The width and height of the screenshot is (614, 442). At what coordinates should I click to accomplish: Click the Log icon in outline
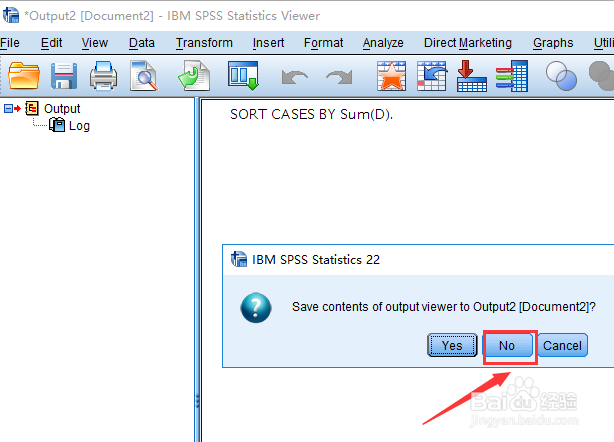[57, 125]
